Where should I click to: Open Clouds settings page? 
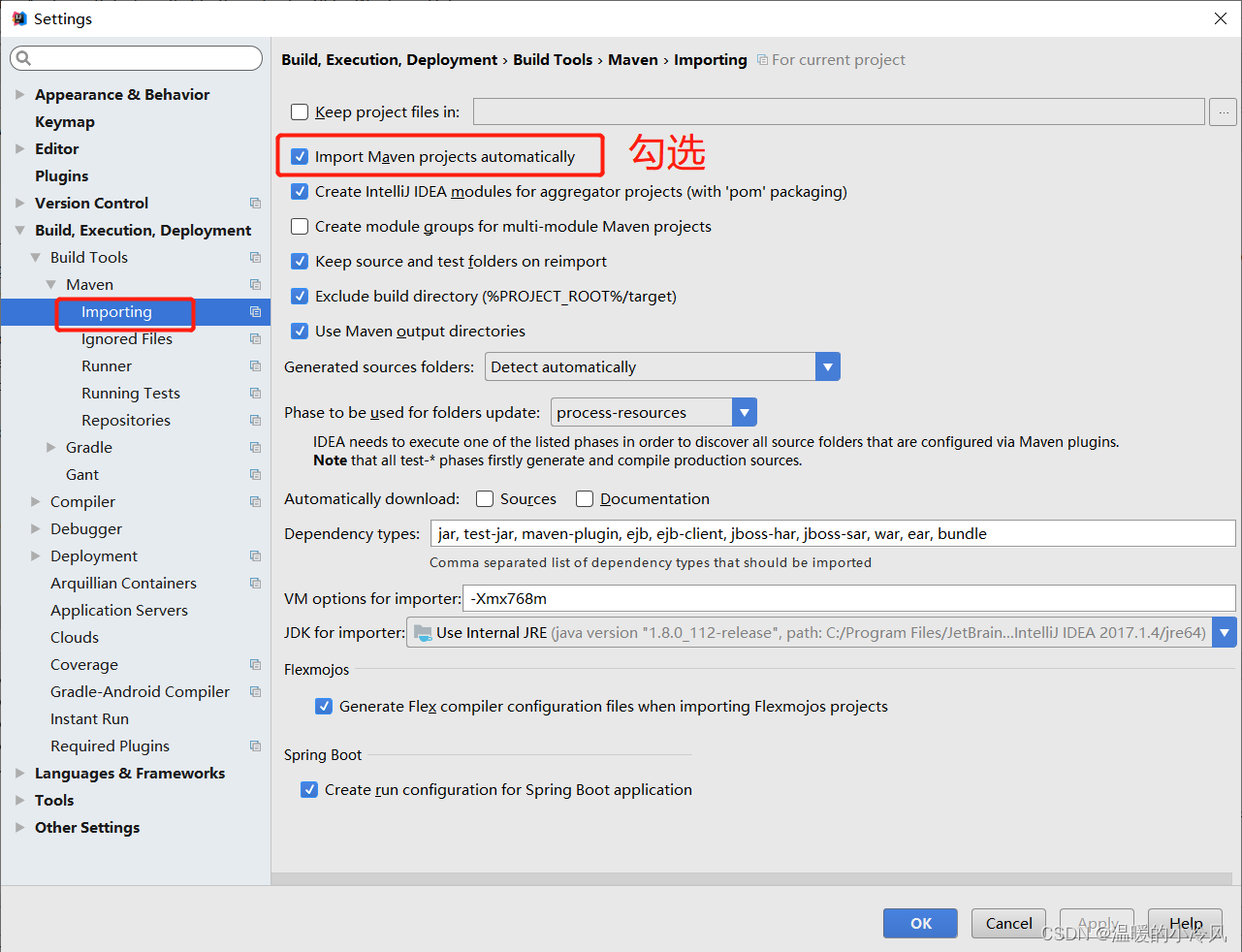[75, 637]
